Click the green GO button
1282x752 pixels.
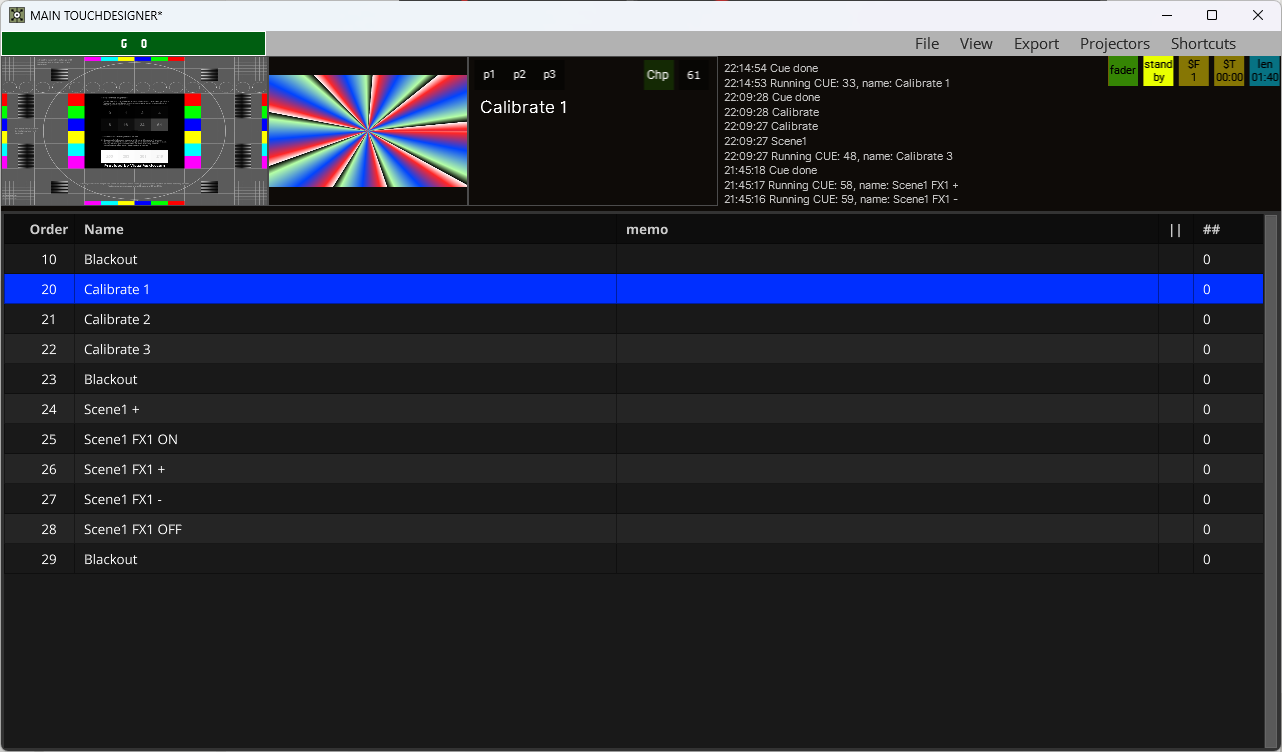pos(133,44)
